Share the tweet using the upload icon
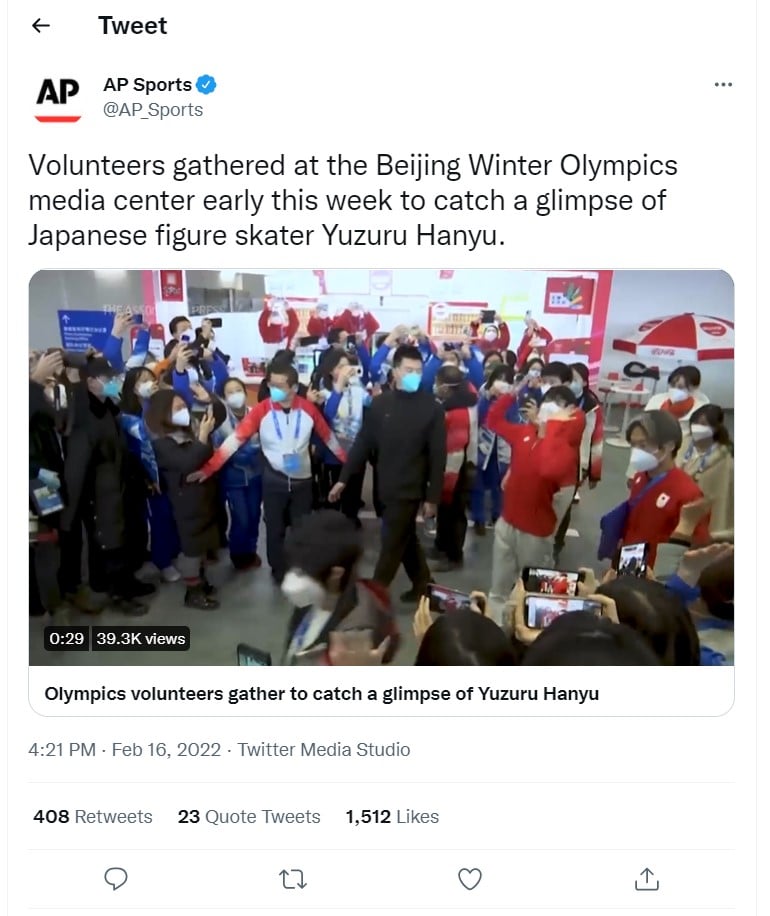 tap(647, 879)
